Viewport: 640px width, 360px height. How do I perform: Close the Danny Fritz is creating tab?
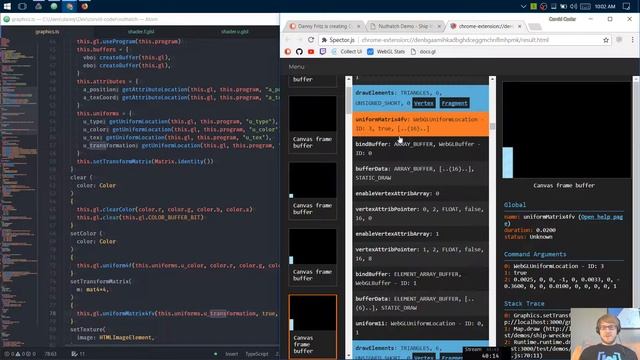pos(359,26)
